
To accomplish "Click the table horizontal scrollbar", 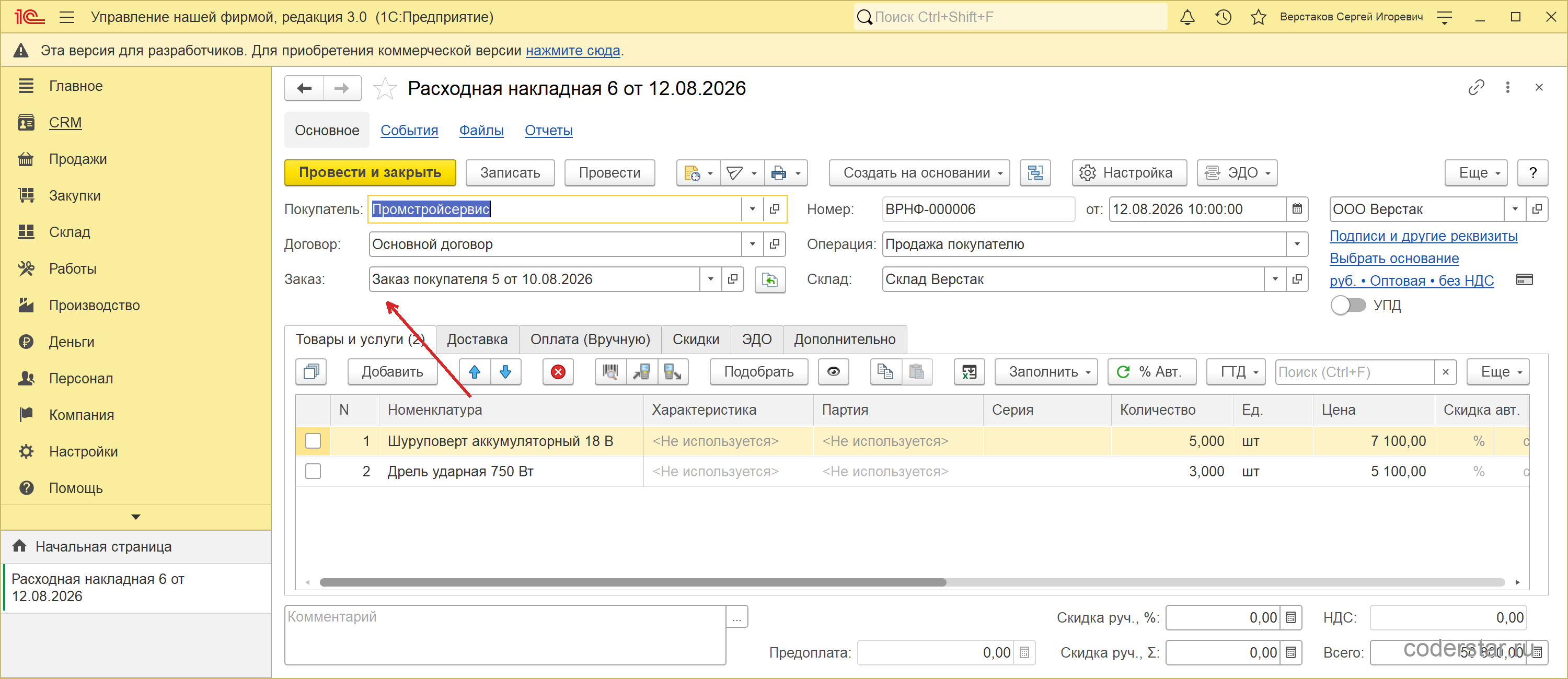I will coord(632,582).
